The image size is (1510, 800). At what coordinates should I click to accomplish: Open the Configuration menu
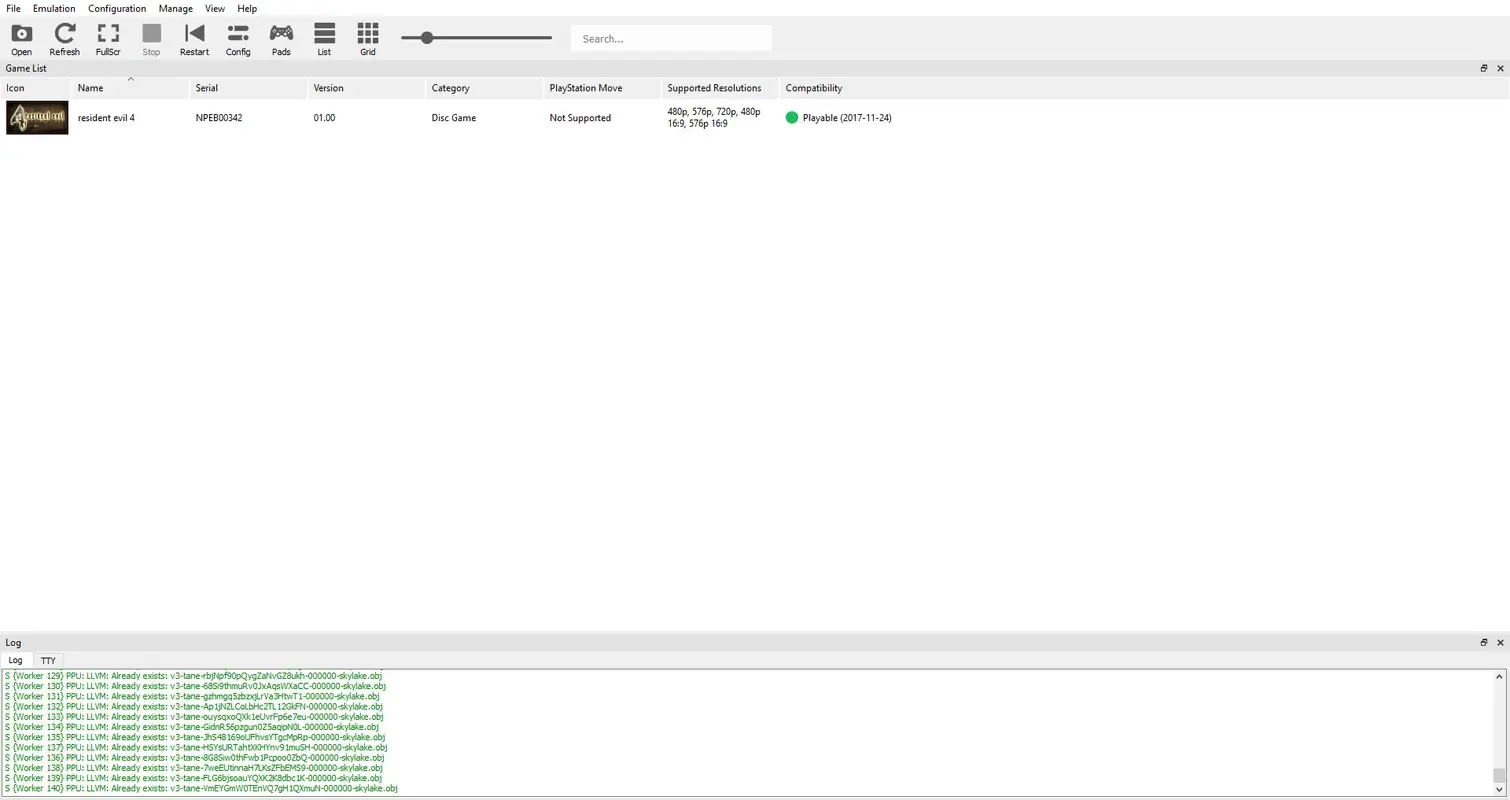[x=116, y=8]
